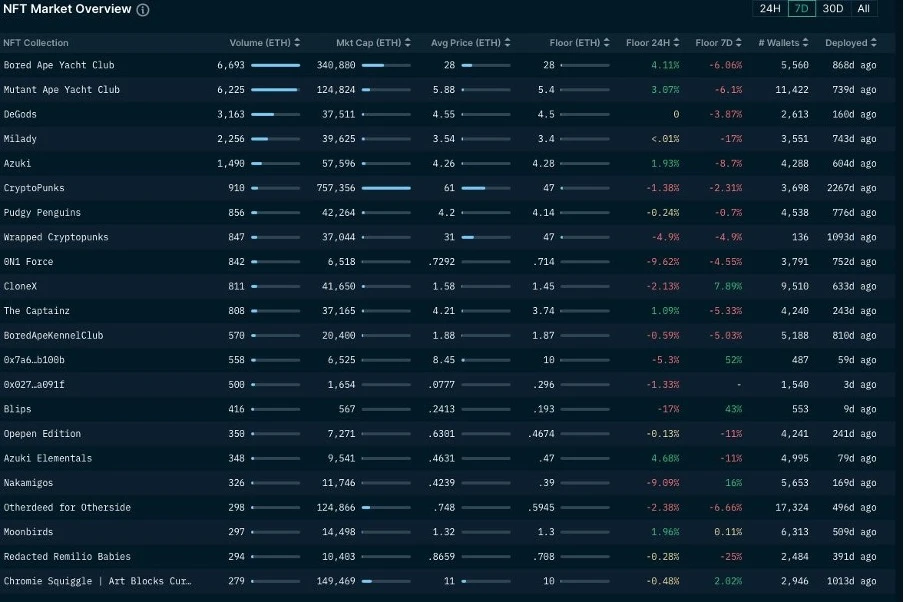Screen dimensions: 904x602
Task: Sort by Floor 24H arrows icon
Action: [676, 43]
